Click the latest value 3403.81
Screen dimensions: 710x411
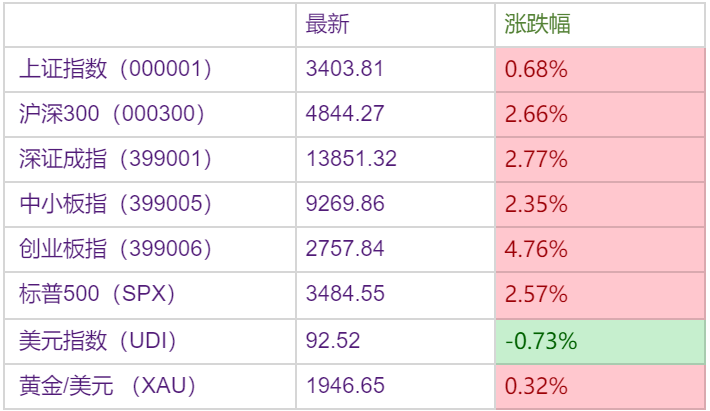coord(345,69)
